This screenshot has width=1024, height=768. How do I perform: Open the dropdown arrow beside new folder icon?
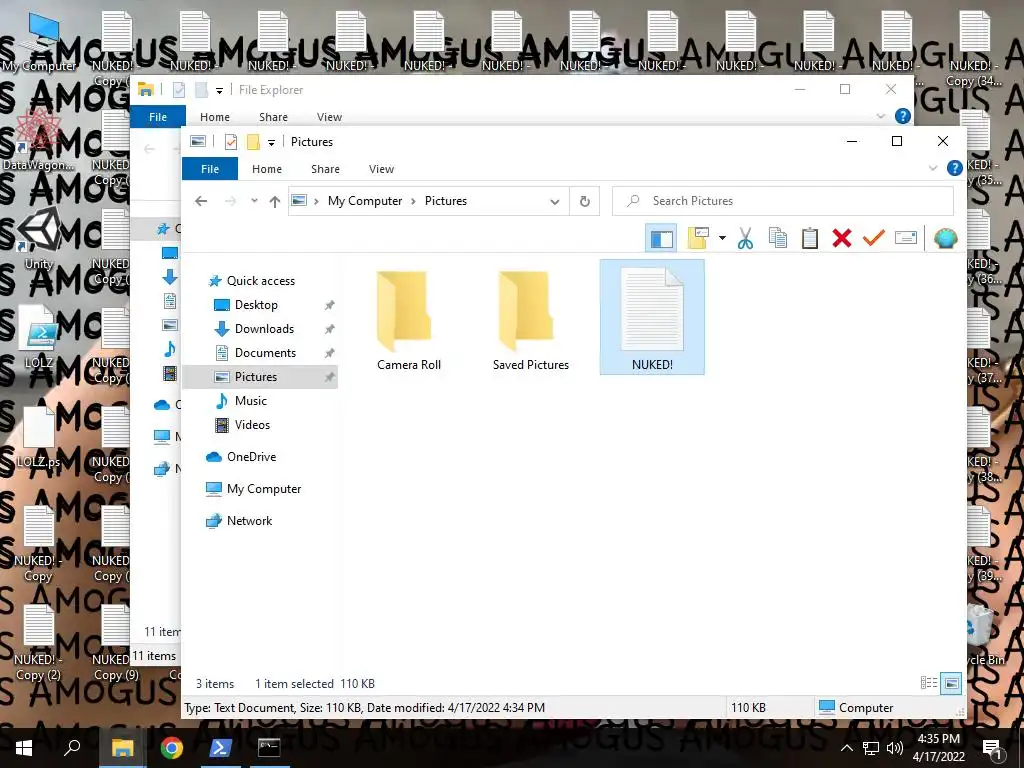pos(722,238)
